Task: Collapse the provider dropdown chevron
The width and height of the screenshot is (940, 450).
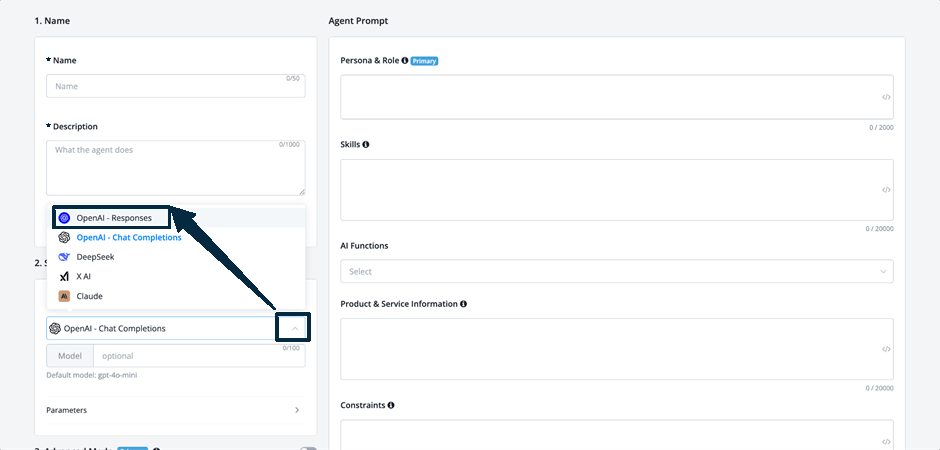Action: (294, 328)
